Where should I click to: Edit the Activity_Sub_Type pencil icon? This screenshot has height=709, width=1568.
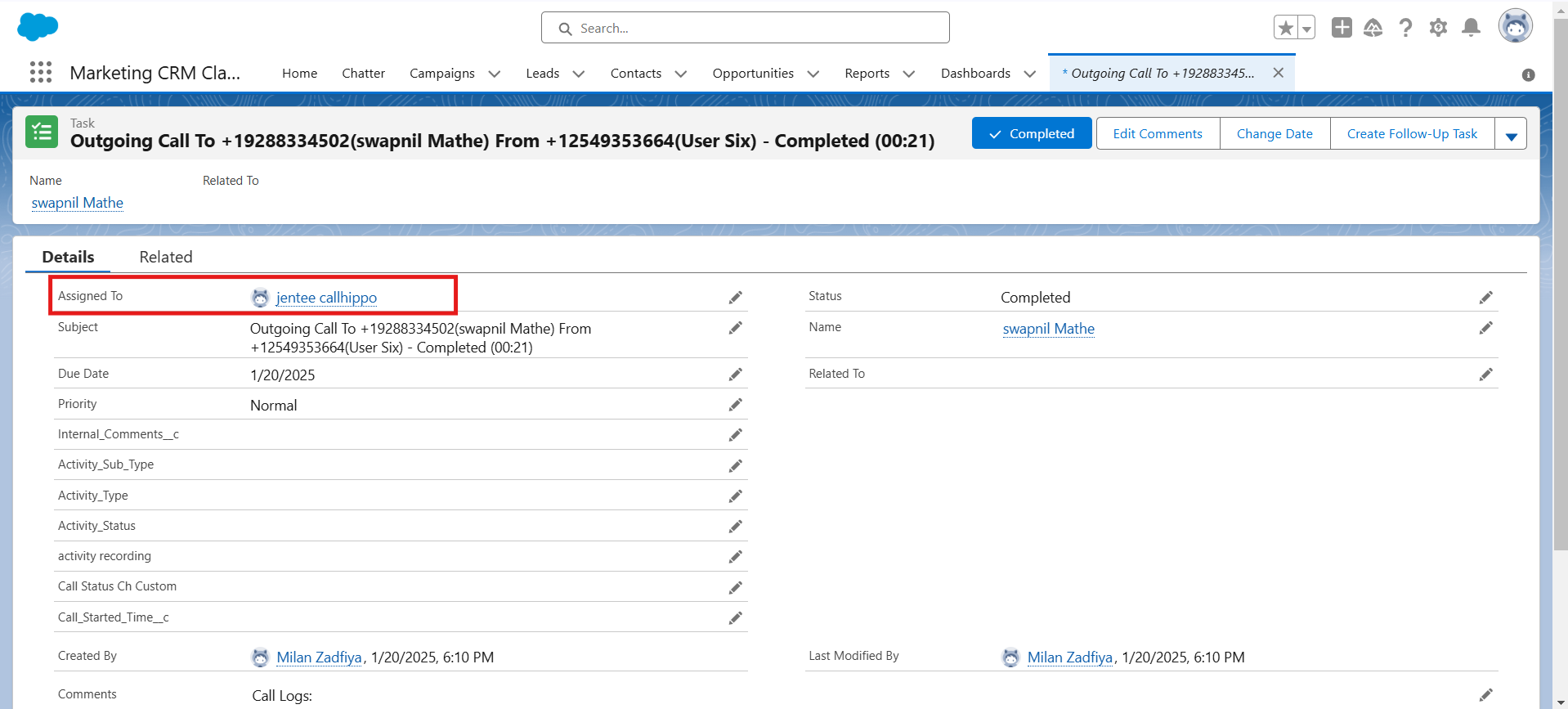pos(736,466)
